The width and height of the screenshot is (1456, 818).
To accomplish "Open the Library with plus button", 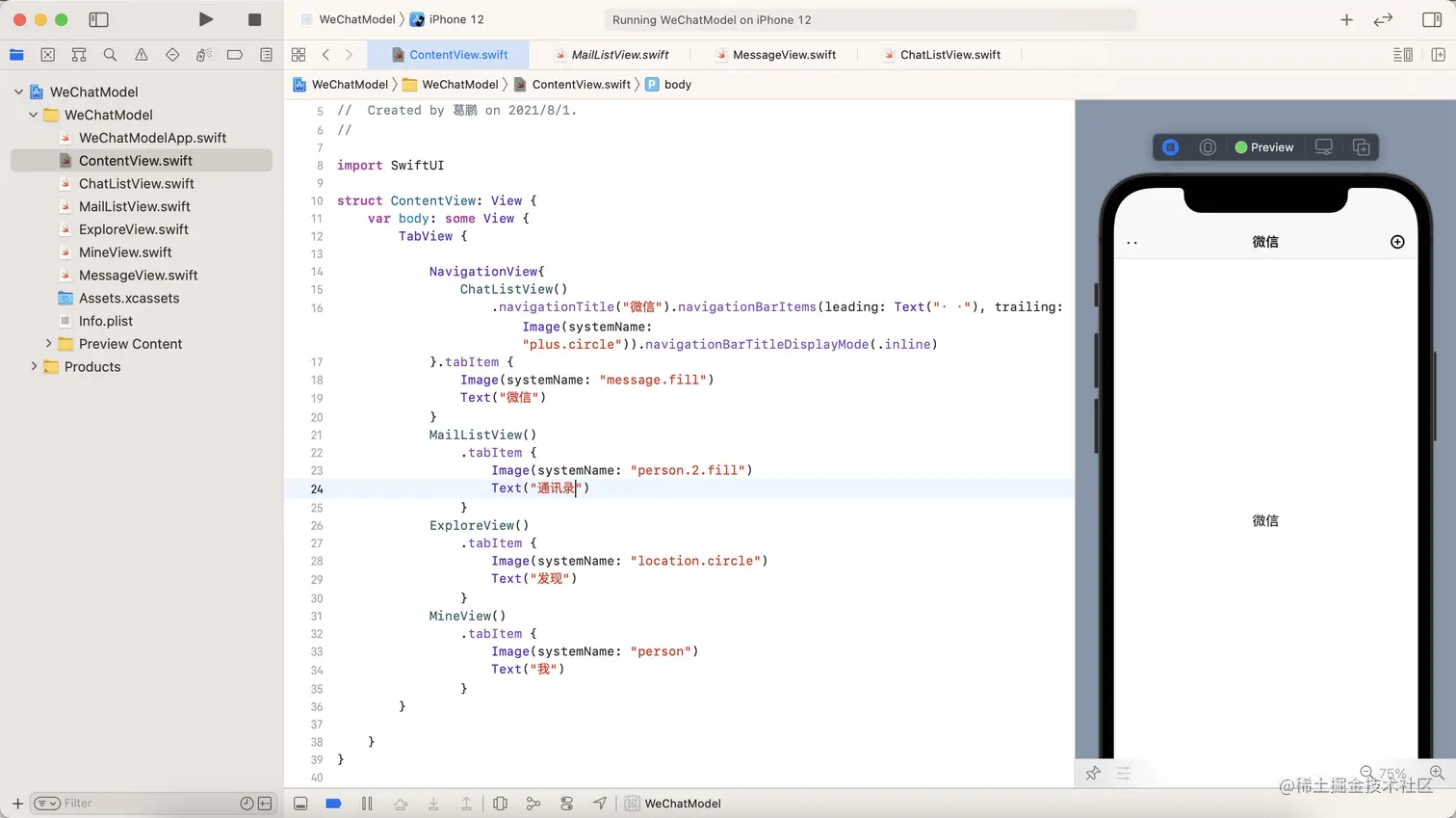I will coord(1346,19).
